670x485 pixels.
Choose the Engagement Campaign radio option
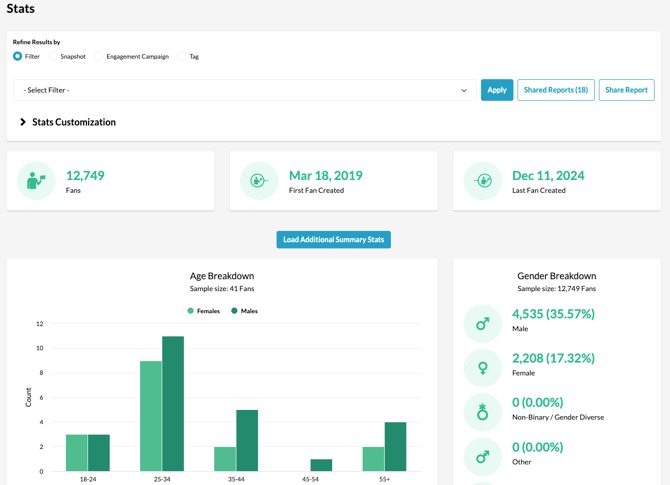[100, 57]
